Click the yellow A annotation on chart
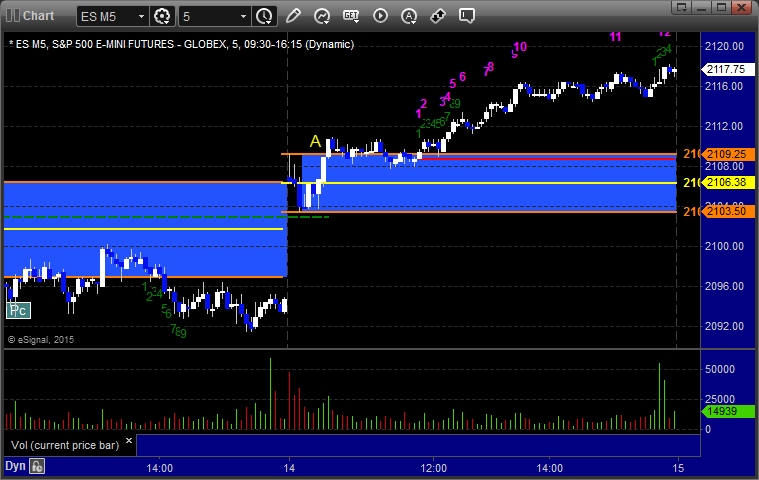This screenshot has width=759, height=480. (x=315, y=141)
